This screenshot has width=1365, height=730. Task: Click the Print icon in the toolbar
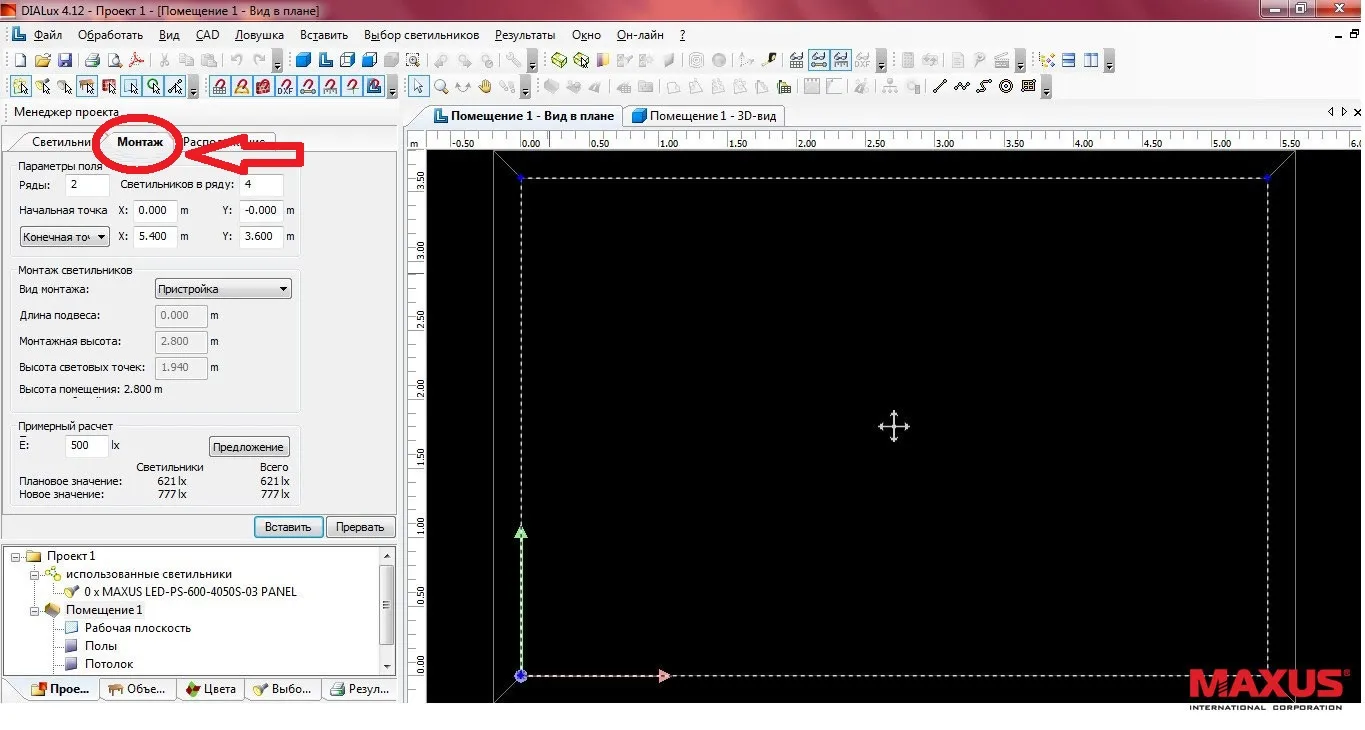pos(92,60)
